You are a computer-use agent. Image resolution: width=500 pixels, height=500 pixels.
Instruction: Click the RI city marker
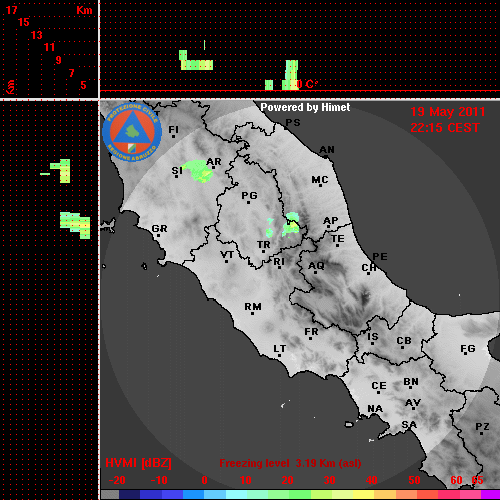pyautogui.click(x=280, y=268)
